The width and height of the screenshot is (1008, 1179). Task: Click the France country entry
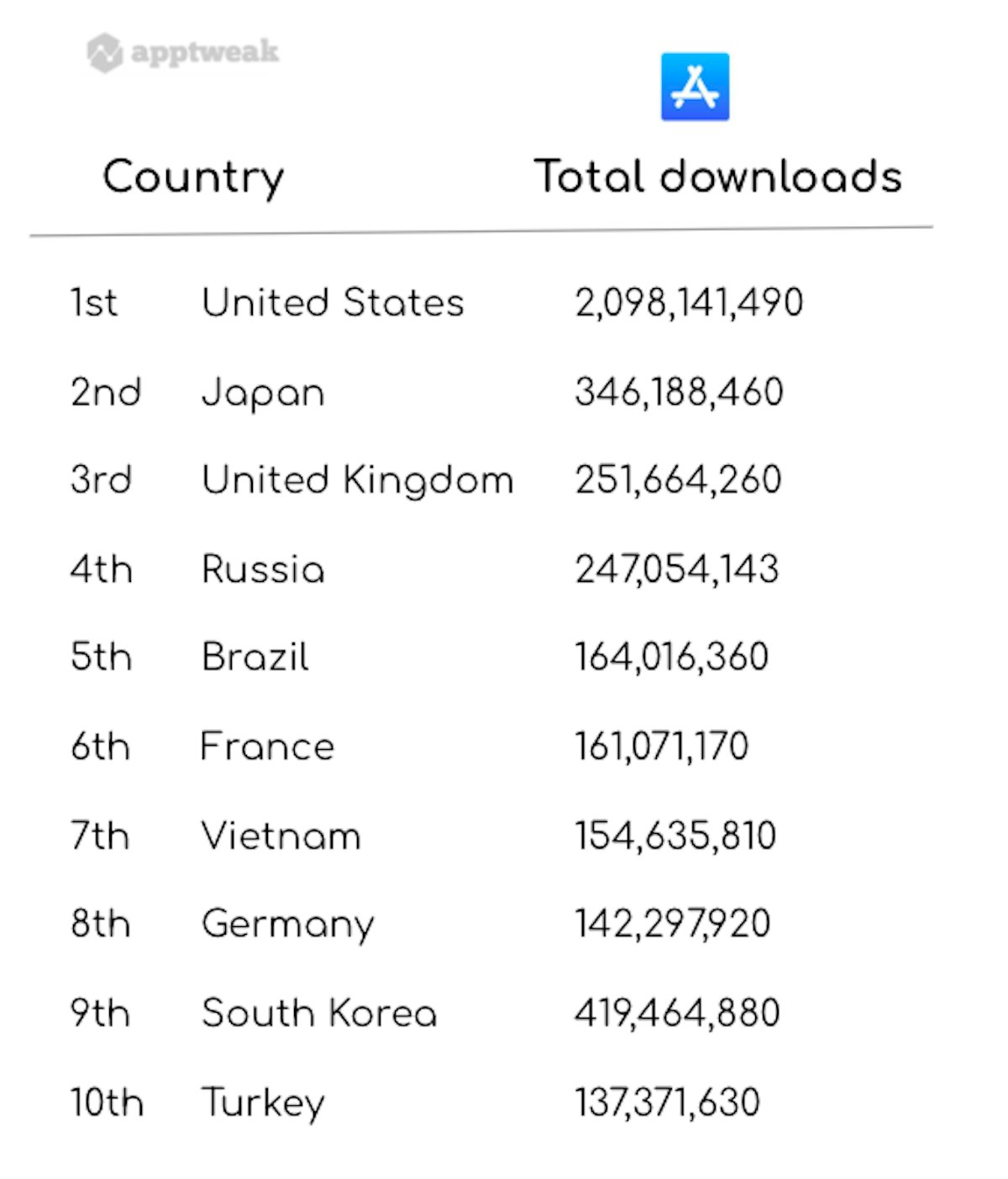click(x=267, y=747)
